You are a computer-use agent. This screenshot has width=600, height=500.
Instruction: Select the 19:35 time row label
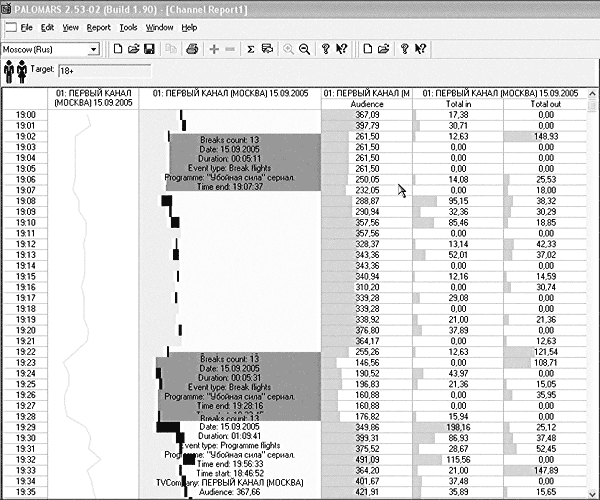tap(25, 492)
